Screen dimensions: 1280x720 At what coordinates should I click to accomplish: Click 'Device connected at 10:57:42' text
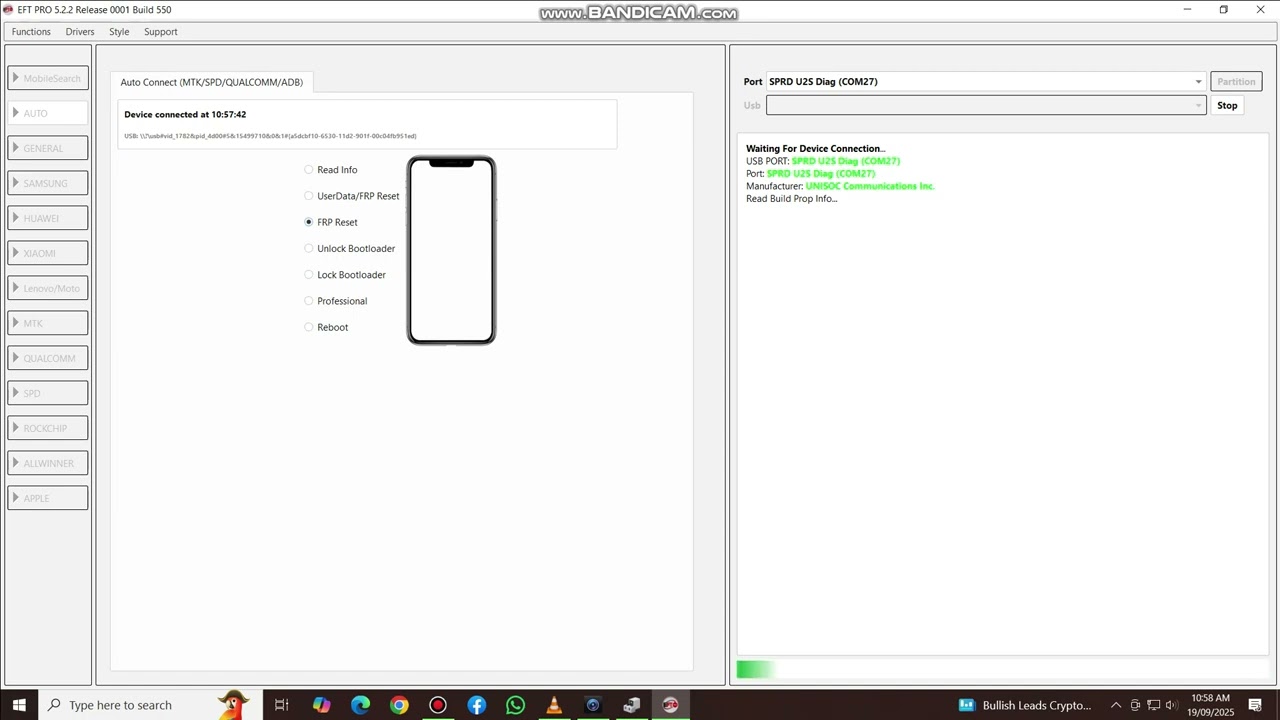[185, 115]
